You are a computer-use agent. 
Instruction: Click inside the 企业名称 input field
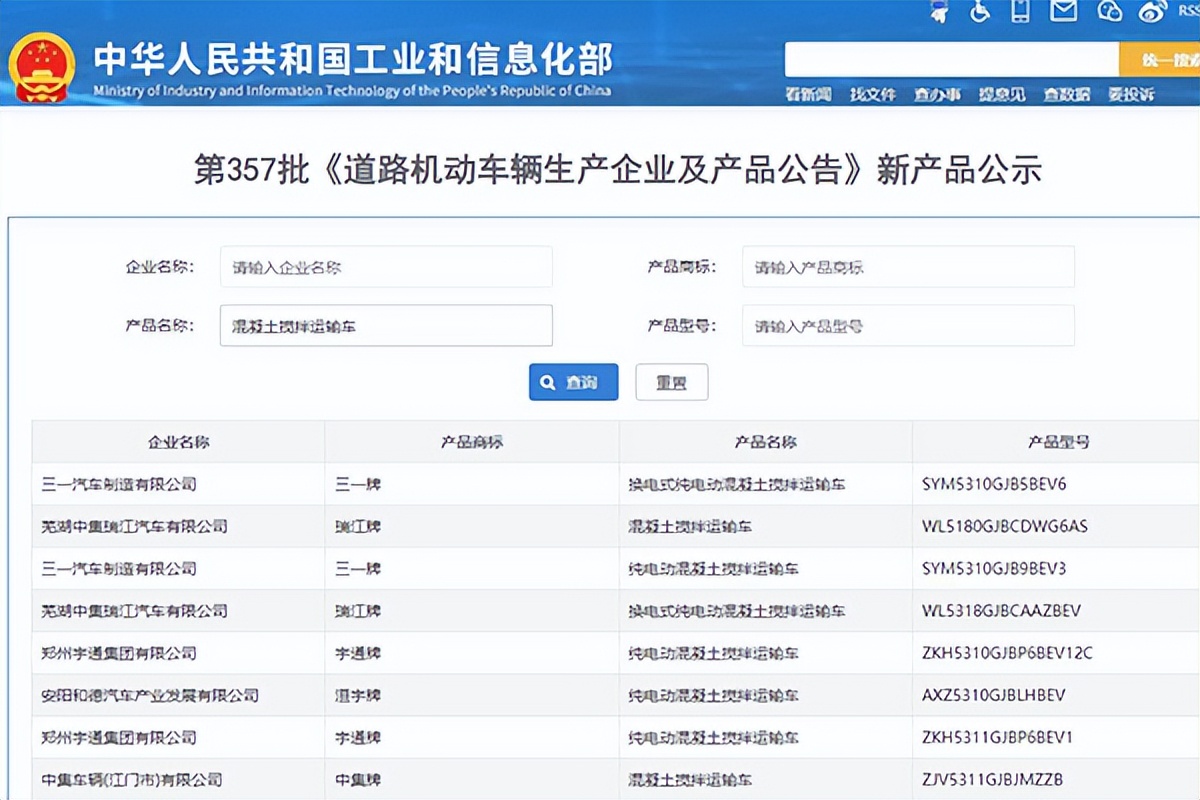pos(386,266)
